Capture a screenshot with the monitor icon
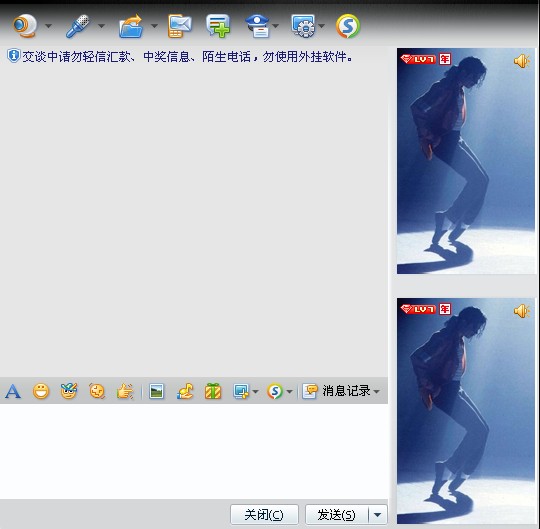Image resolution: width=540 pixels, height=529 pixels. [241, 391]
